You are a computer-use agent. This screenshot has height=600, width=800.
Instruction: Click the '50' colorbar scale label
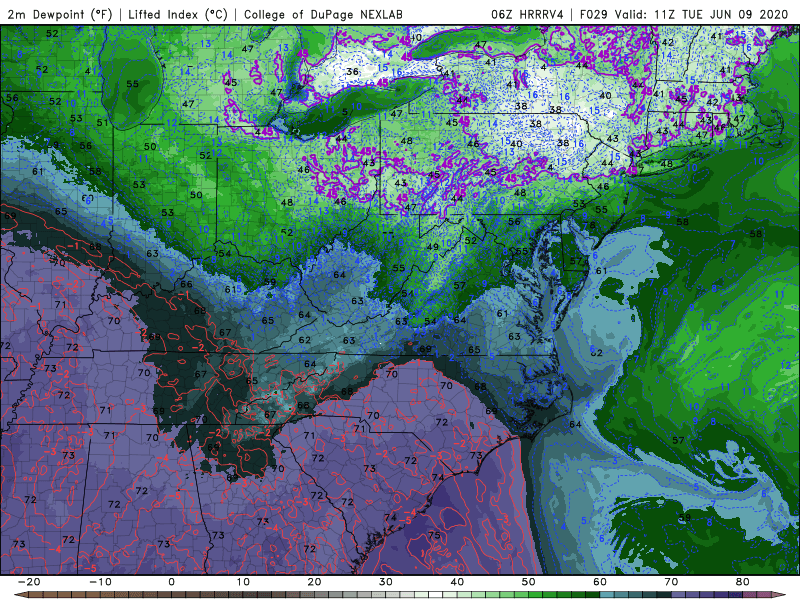(529, 582)
